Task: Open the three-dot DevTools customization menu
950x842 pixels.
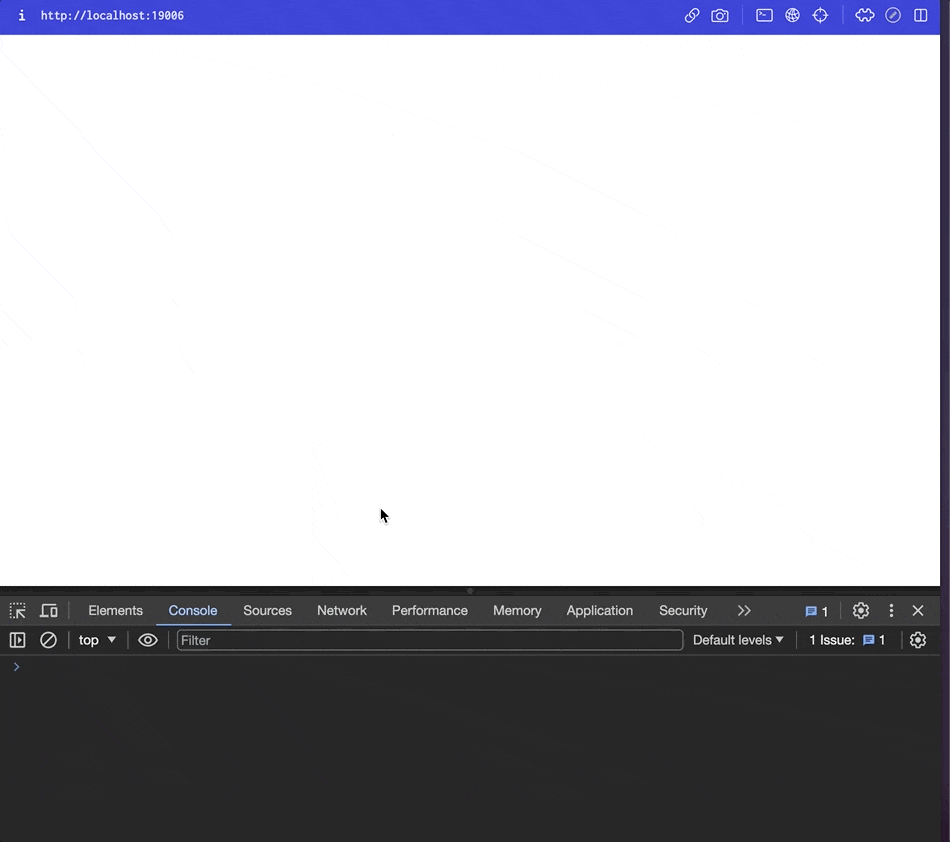Action: pos(891,610)
